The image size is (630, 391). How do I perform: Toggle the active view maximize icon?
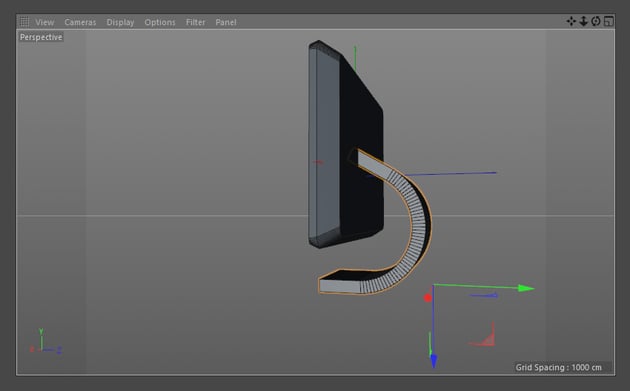pyautogui.click(x=609, y=21)
